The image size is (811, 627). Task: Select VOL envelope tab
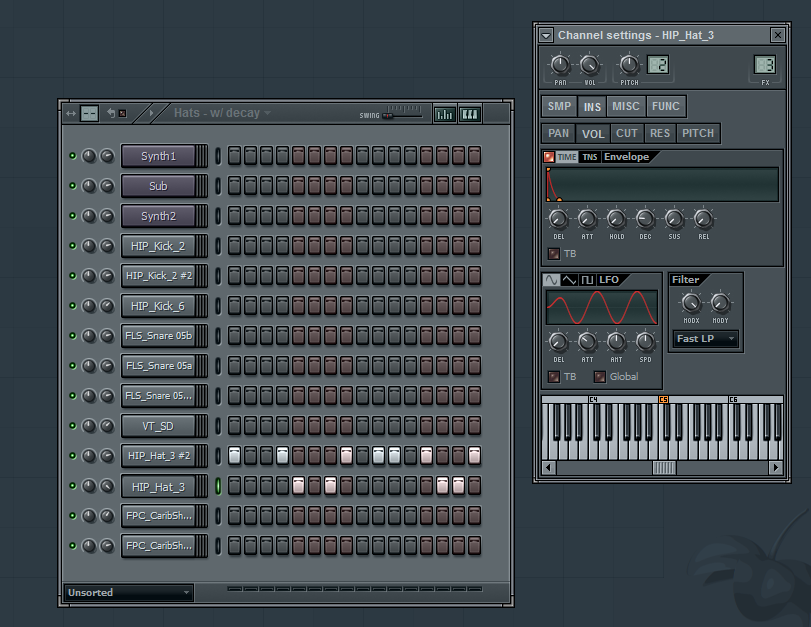point(593,134)
